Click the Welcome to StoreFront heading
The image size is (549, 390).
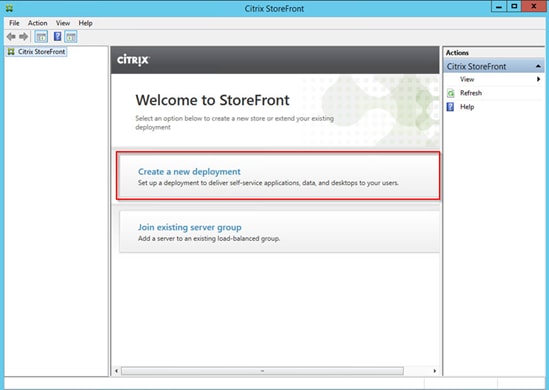pyautogui.click(x=213, y=100)
